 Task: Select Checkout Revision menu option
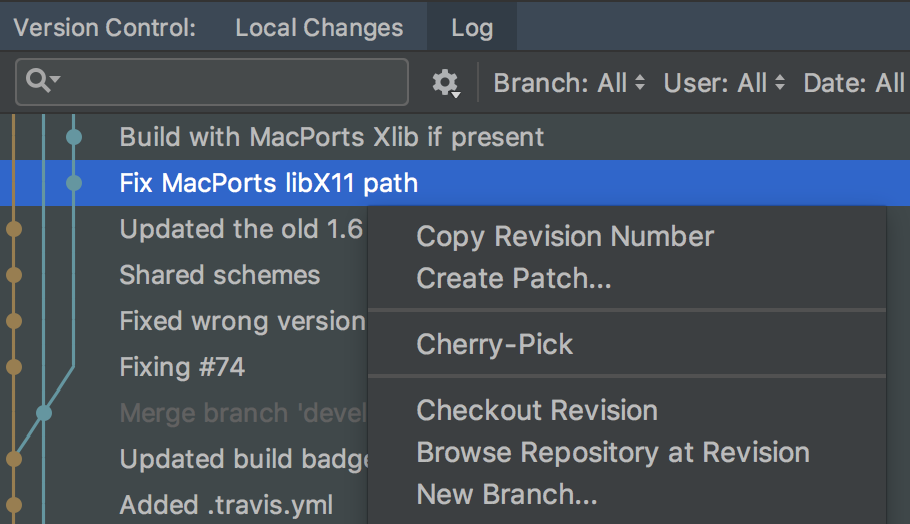point(537,410)
